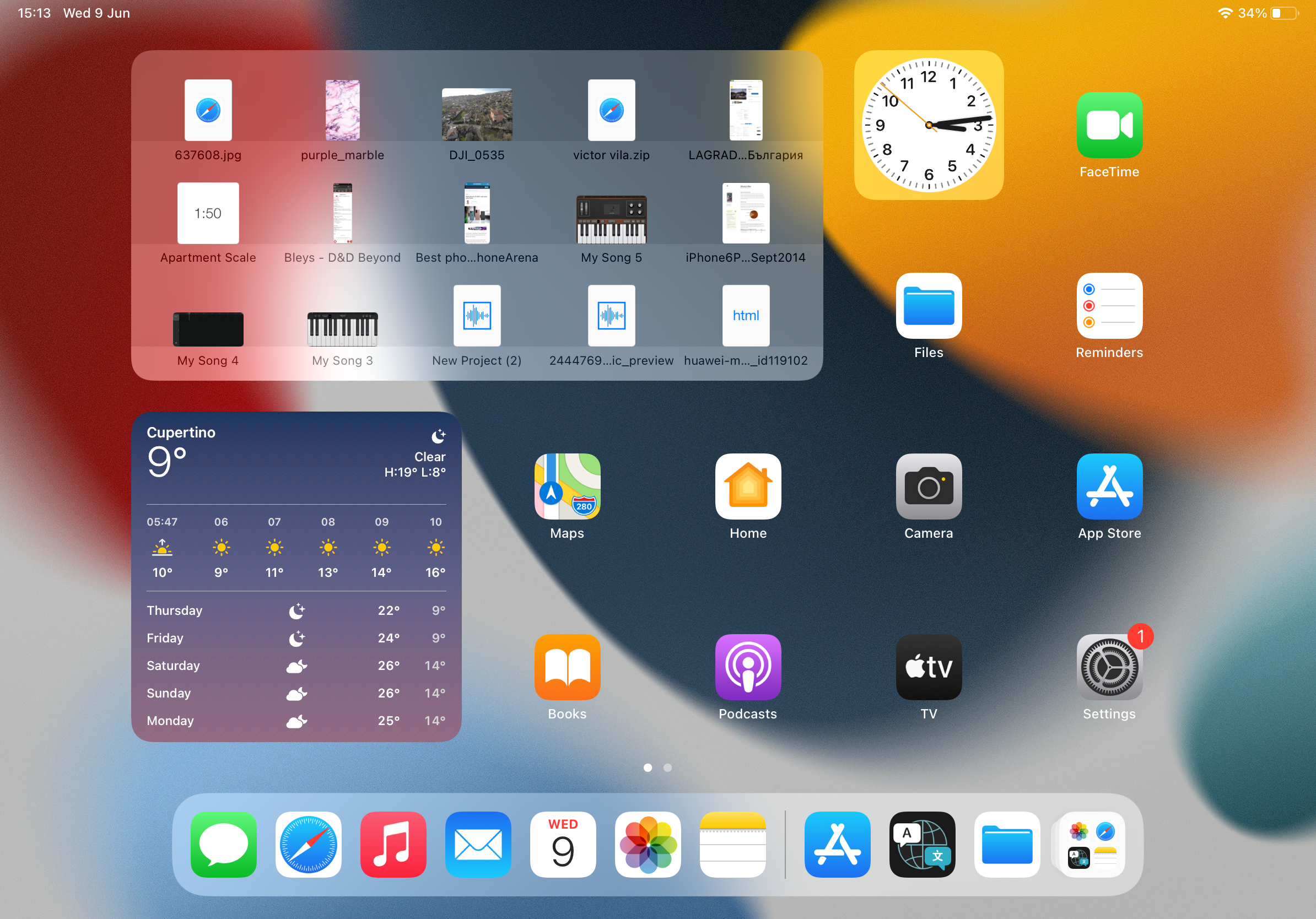
Task: Open the My Song 5 GarageBand file
Action: tap(611, 219)
